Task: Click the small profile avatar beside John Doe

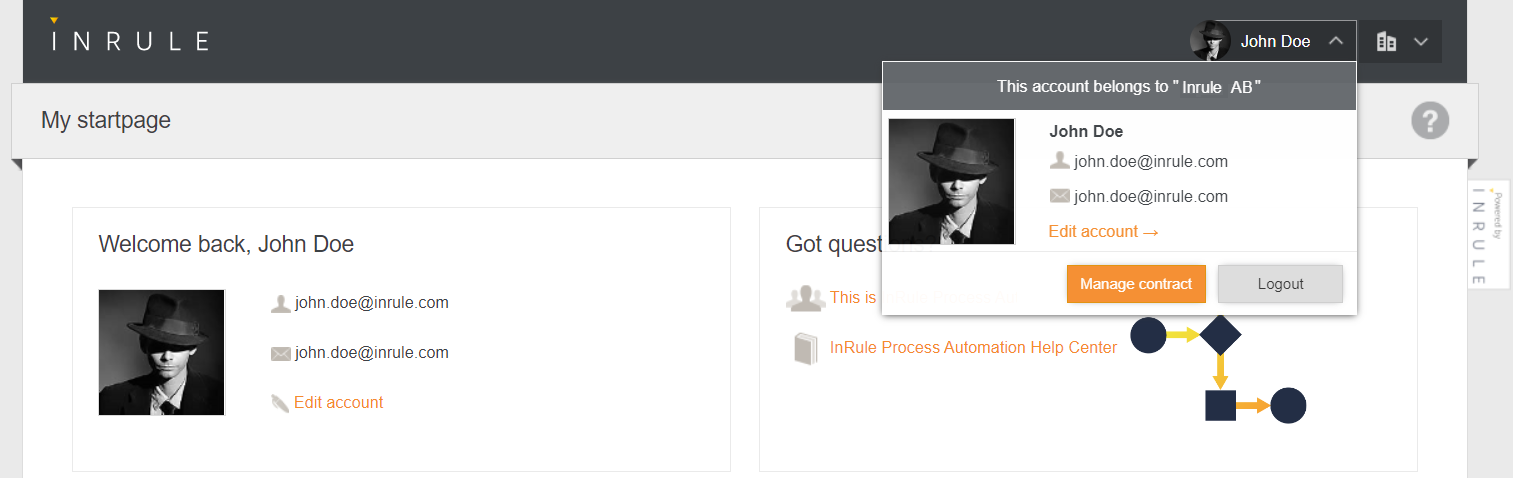Action: point(1210,41)
